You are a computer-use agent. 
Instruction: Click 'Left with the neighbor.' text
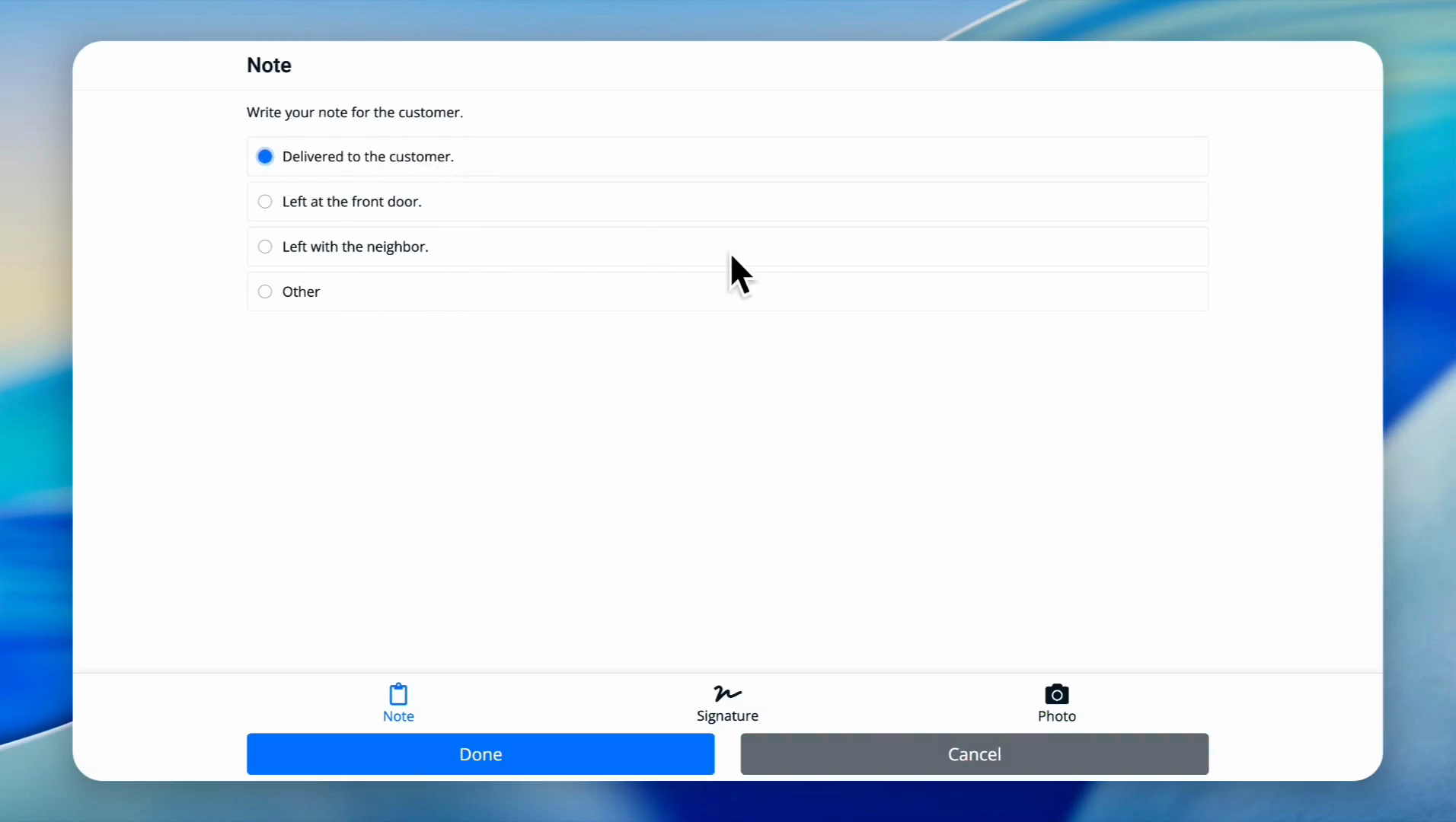tap(355, 247)
